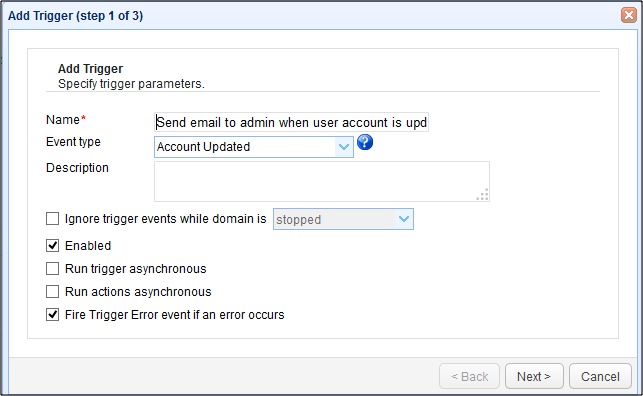Uncheck Fire Trigger Error event if an error occurs
This screenshot has width=643, height=396.
click(52, 314)
